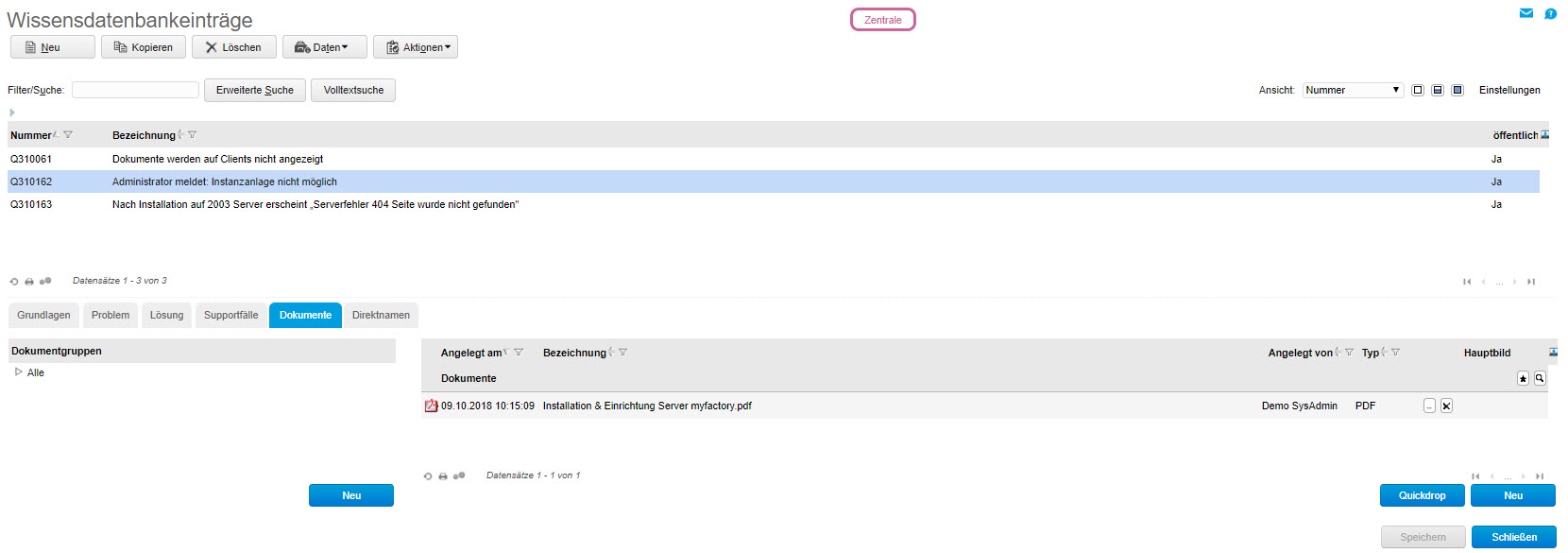Go to last page of upper list
The width and height of the screenshot is (1568, 553).
pyautogui.click(x=1531, y=282)
